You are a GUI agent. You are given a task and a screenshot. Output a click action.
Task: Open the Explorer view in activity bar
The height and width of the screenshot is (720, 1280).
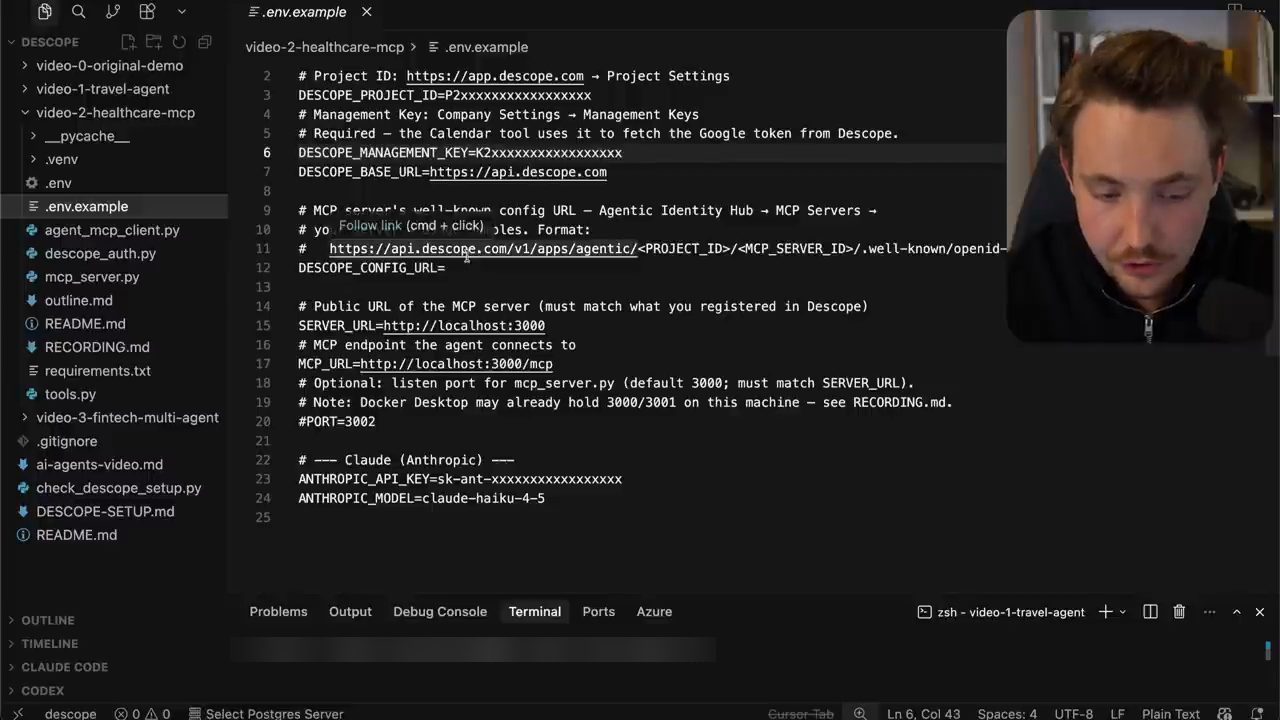[44, 12]
